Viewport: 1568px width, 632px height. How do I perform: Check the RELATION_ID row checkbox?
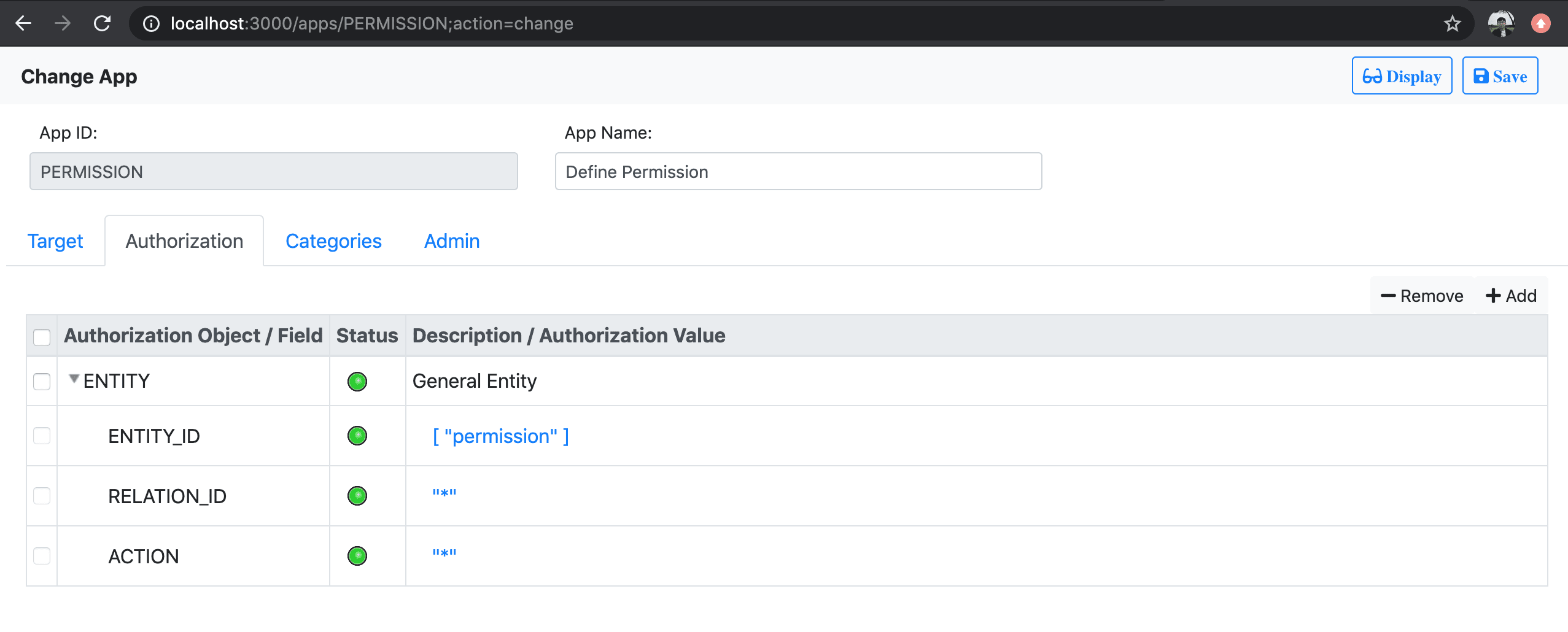tap(42, 495)
